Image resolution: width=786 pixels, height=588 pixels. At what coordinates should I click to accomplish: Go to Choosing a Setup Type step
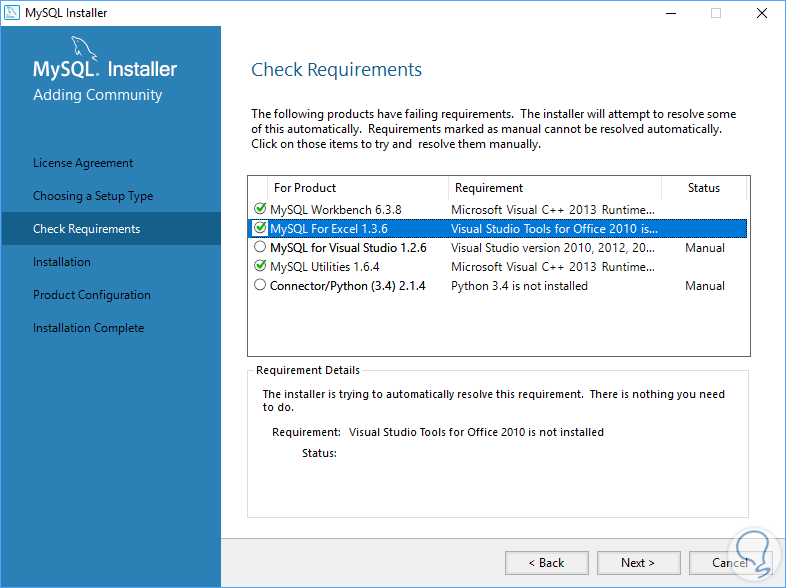pos(93,196)
